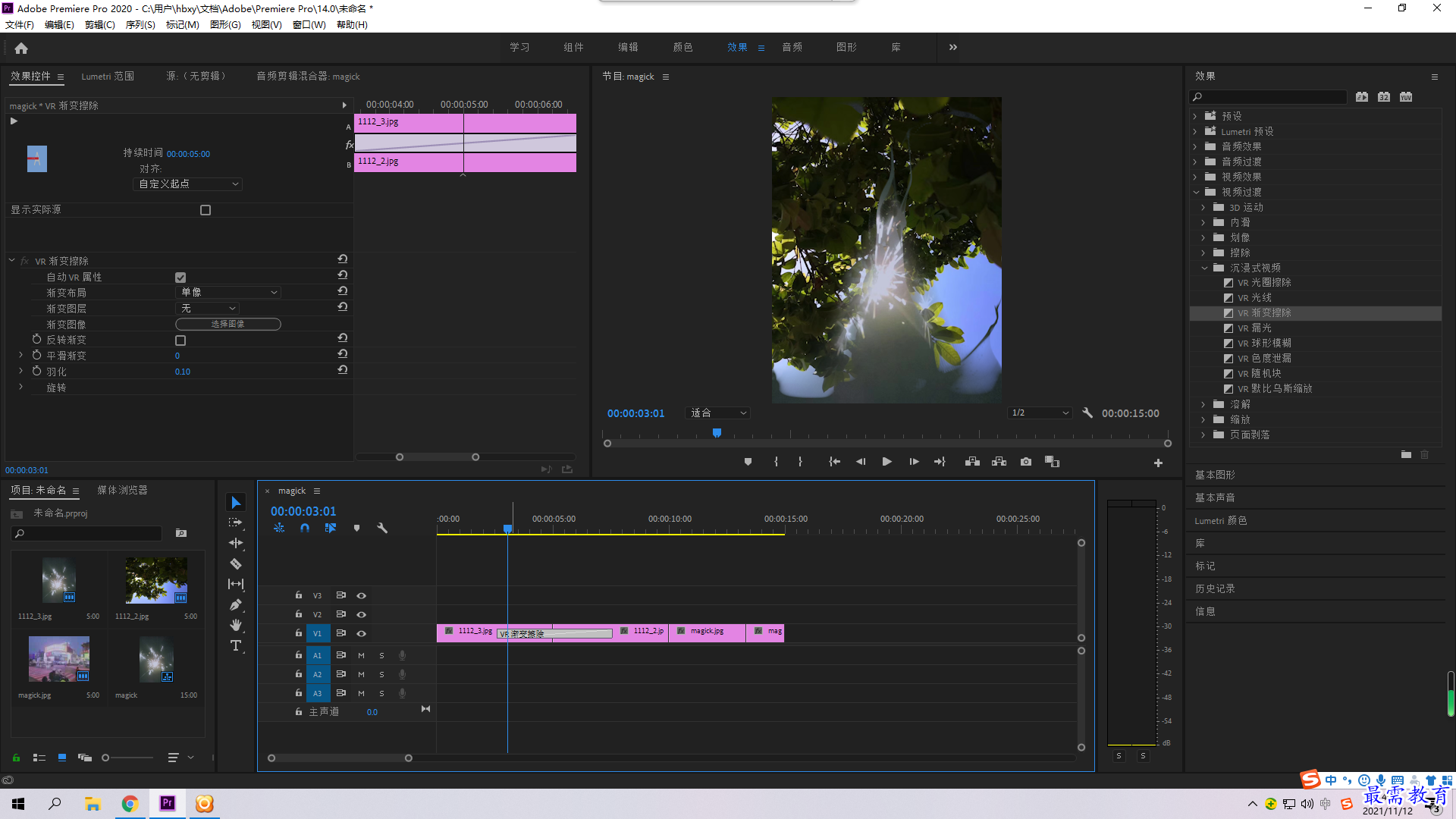Select the Type tool
This screenshot has width=1456, height=819.
236,645
